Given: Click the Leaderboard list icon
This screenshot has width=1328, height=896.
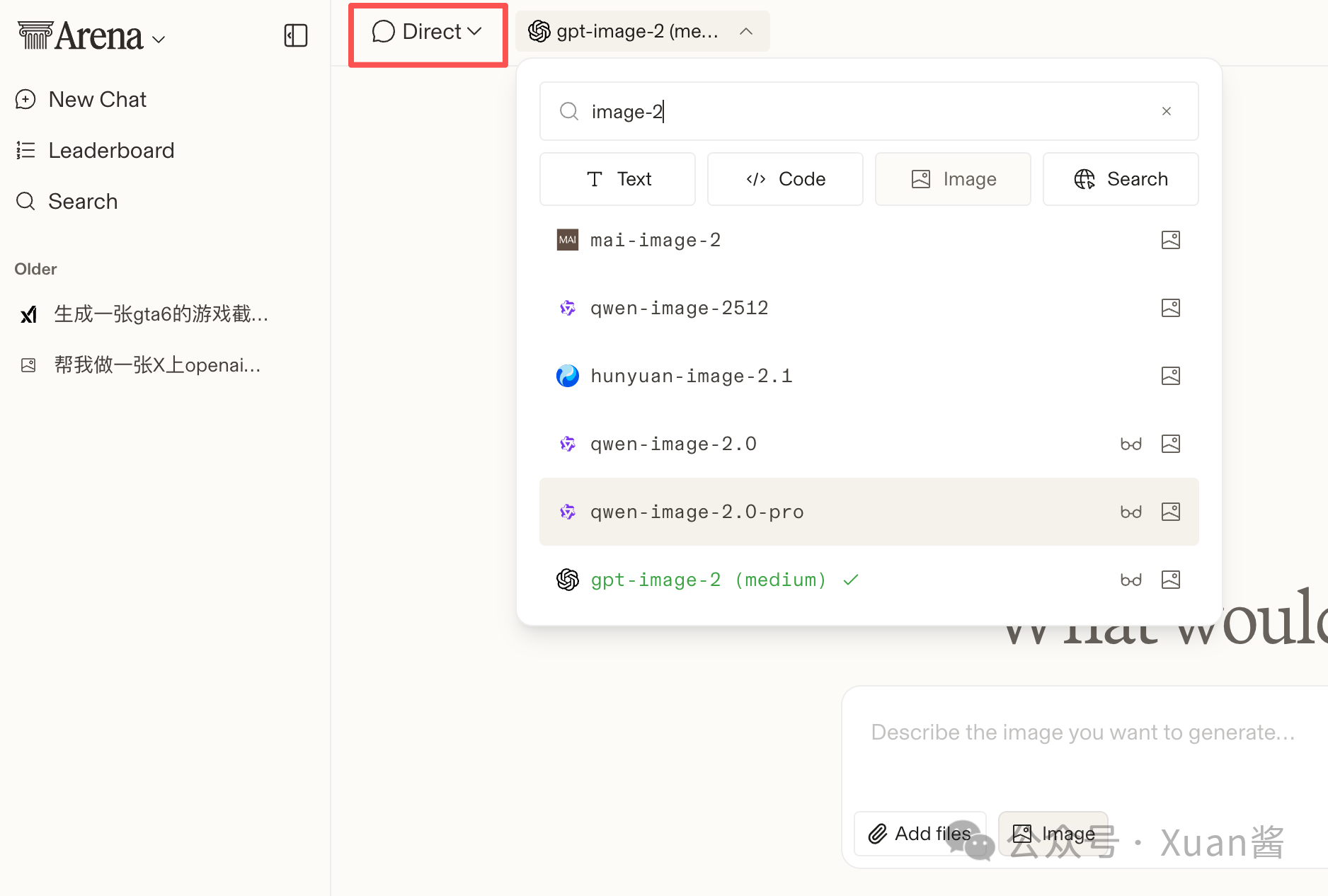Looking at the screenshot, I should tap(25, 150).
